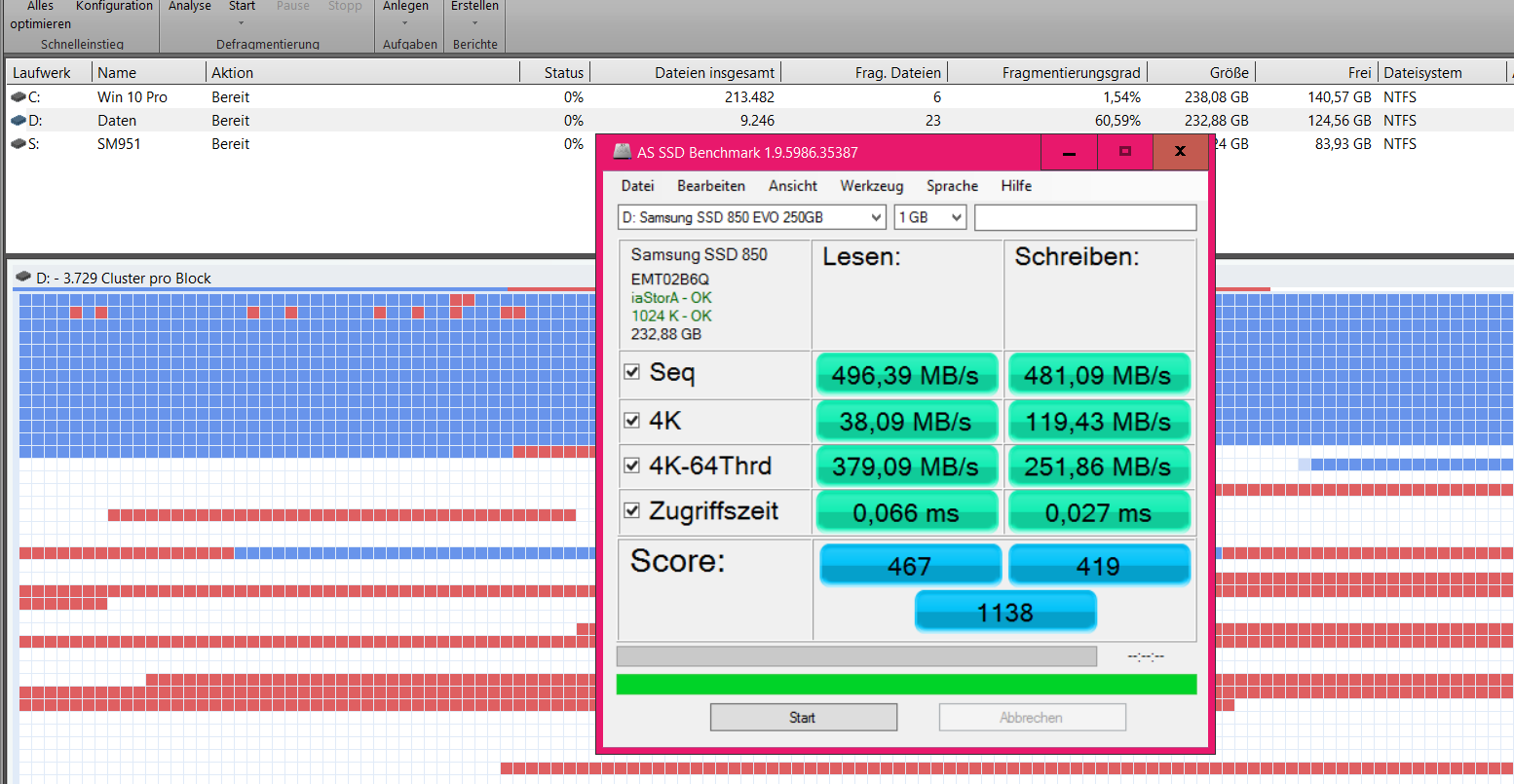The image size is (1514, 784).
Task: Expand the Erstellen dropdown in the Berichte group
Action: [474, 22]
